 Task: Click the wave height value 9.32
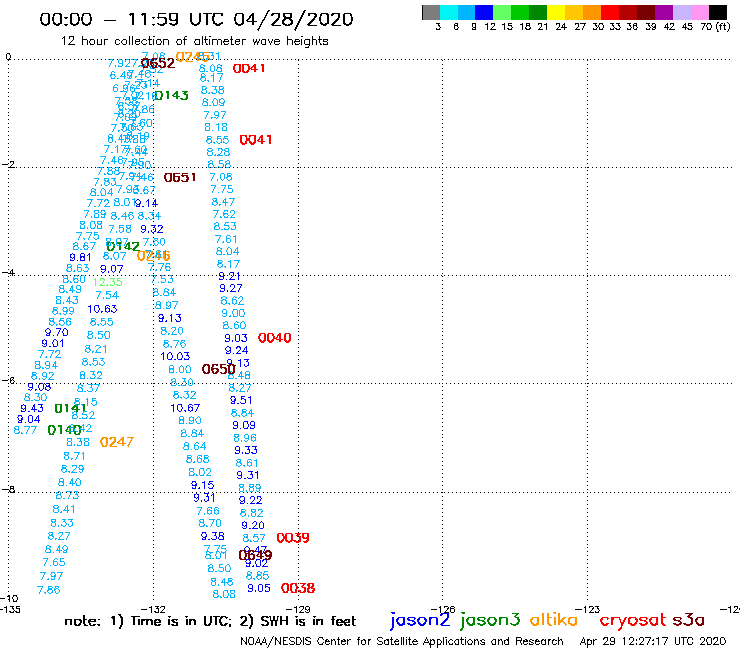tap(152, 229)
